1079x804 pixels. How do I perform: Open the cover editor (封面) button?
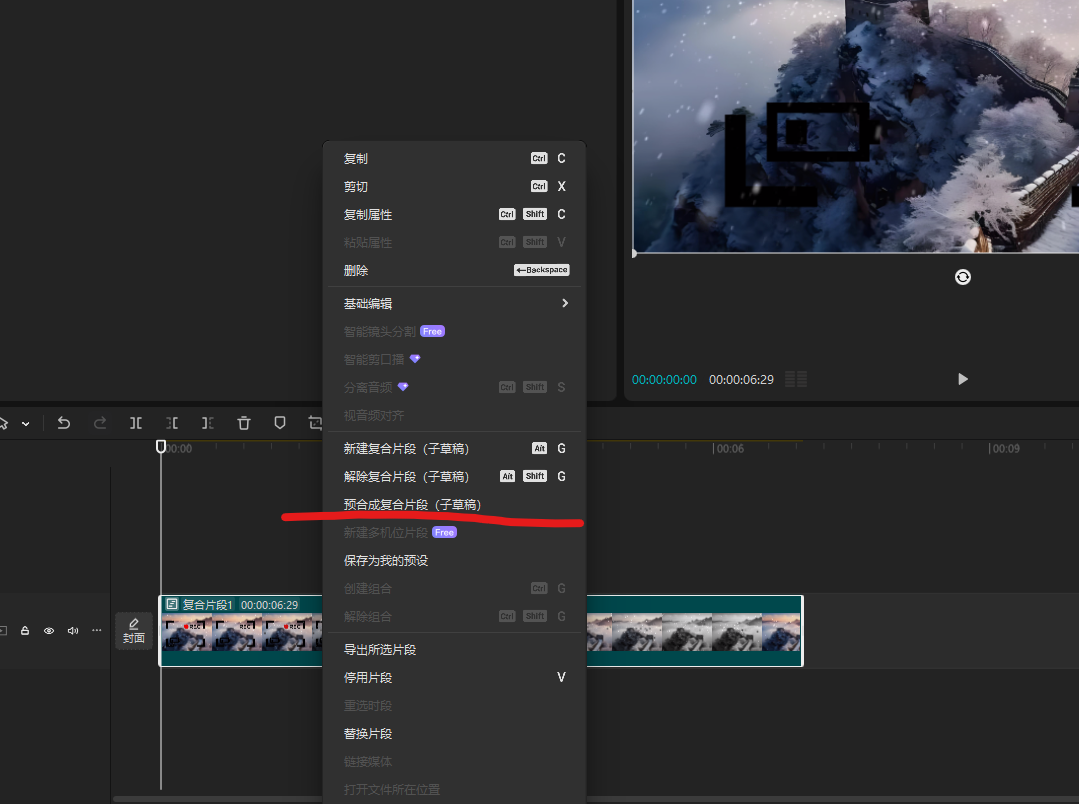134,631
